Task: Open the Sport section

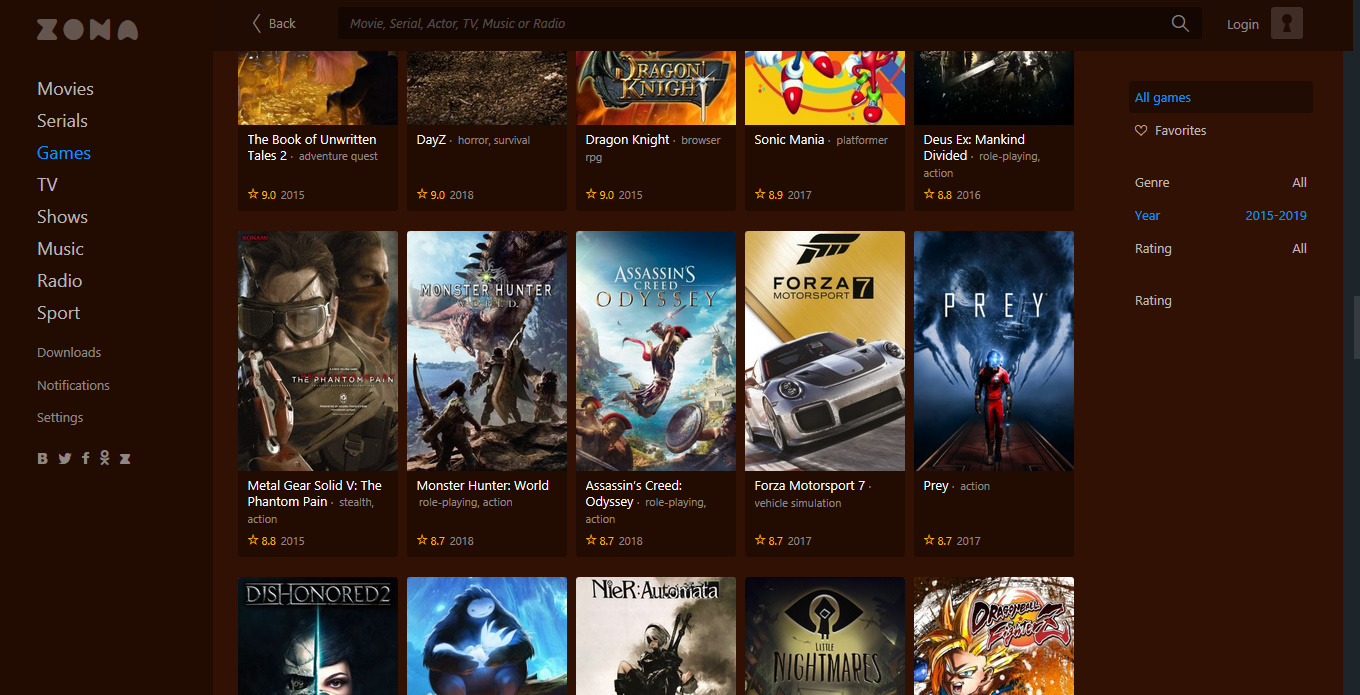Action: click(58, 313)
